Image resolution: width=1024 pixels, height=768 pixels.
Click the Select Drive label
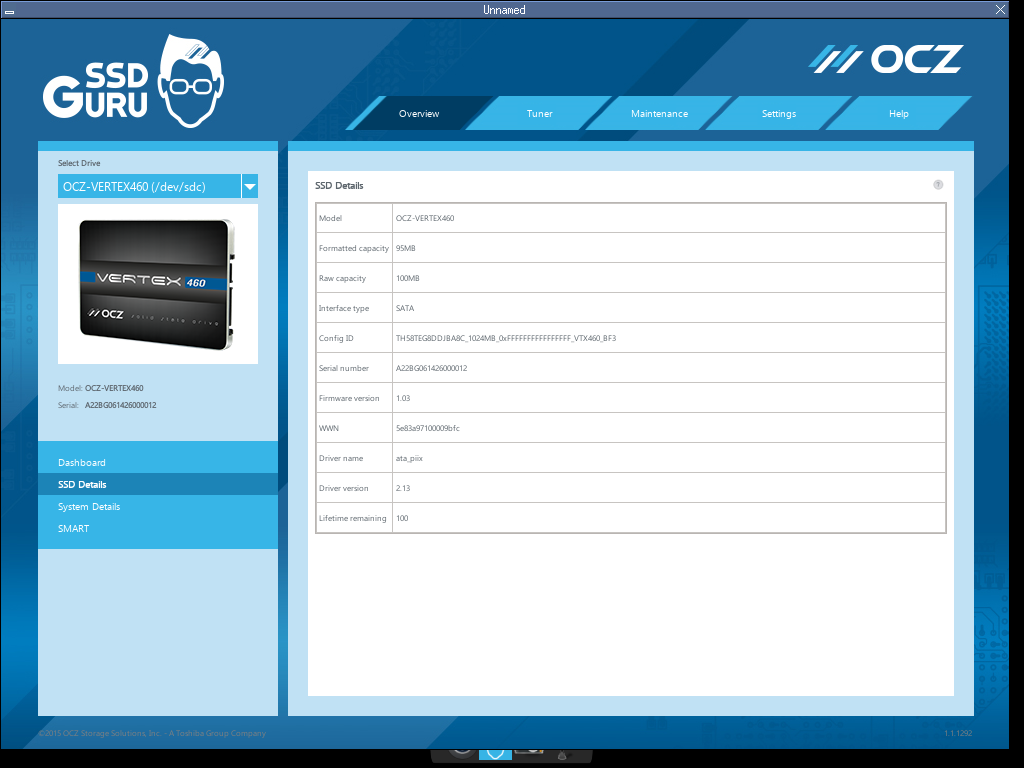(x=79, y=163)
